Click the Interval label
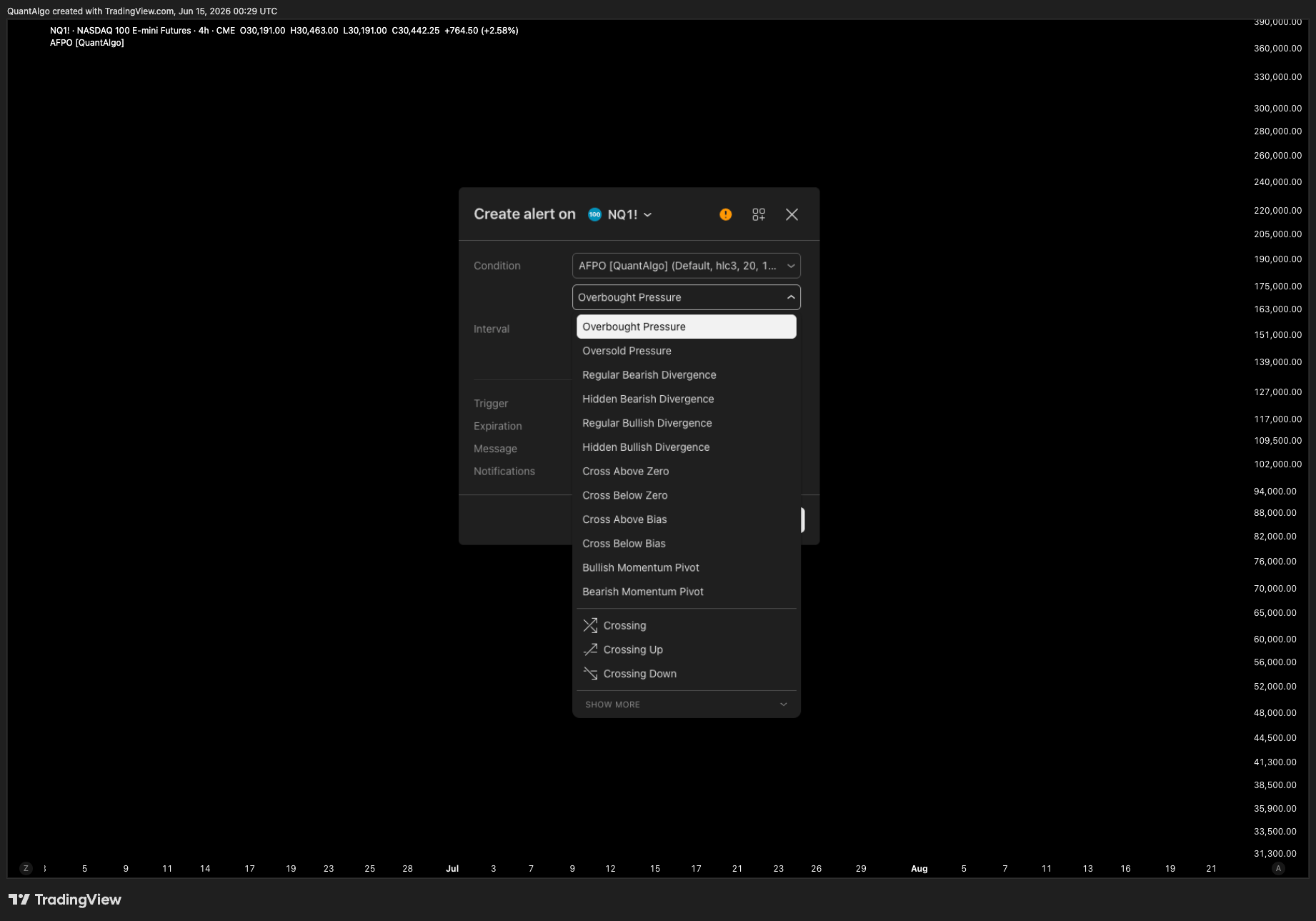The height and width of the screenshot is (921, 1316). [x=492, y=329]
